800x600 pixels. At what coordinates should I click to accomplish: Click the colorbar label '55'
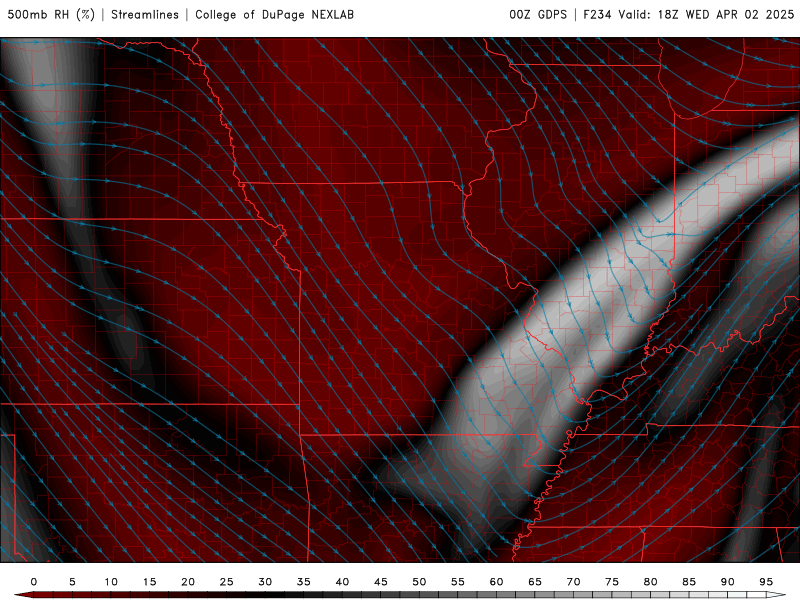458,582
